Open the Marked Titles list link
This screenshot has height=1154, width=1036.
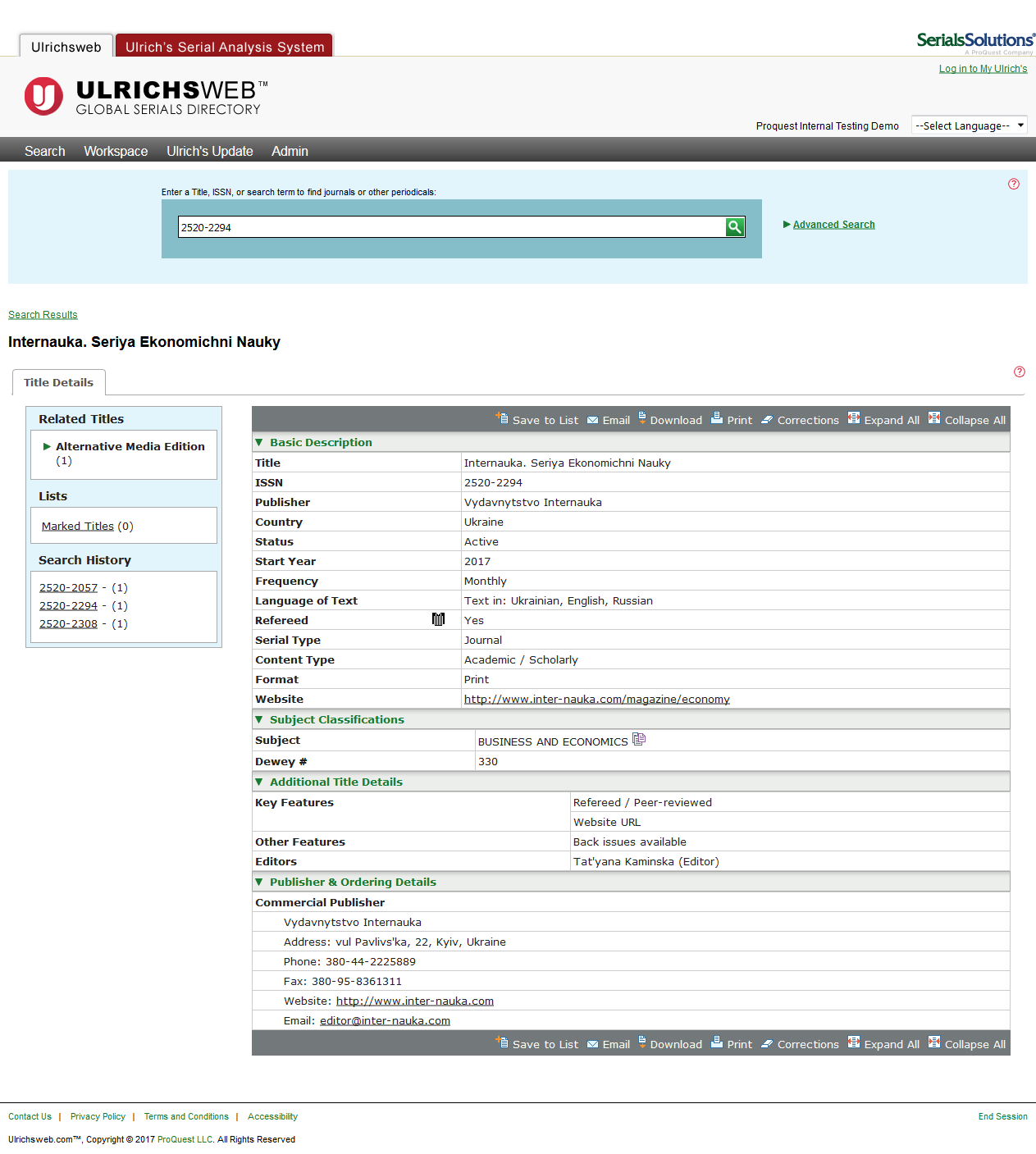[x=78, y=526]
